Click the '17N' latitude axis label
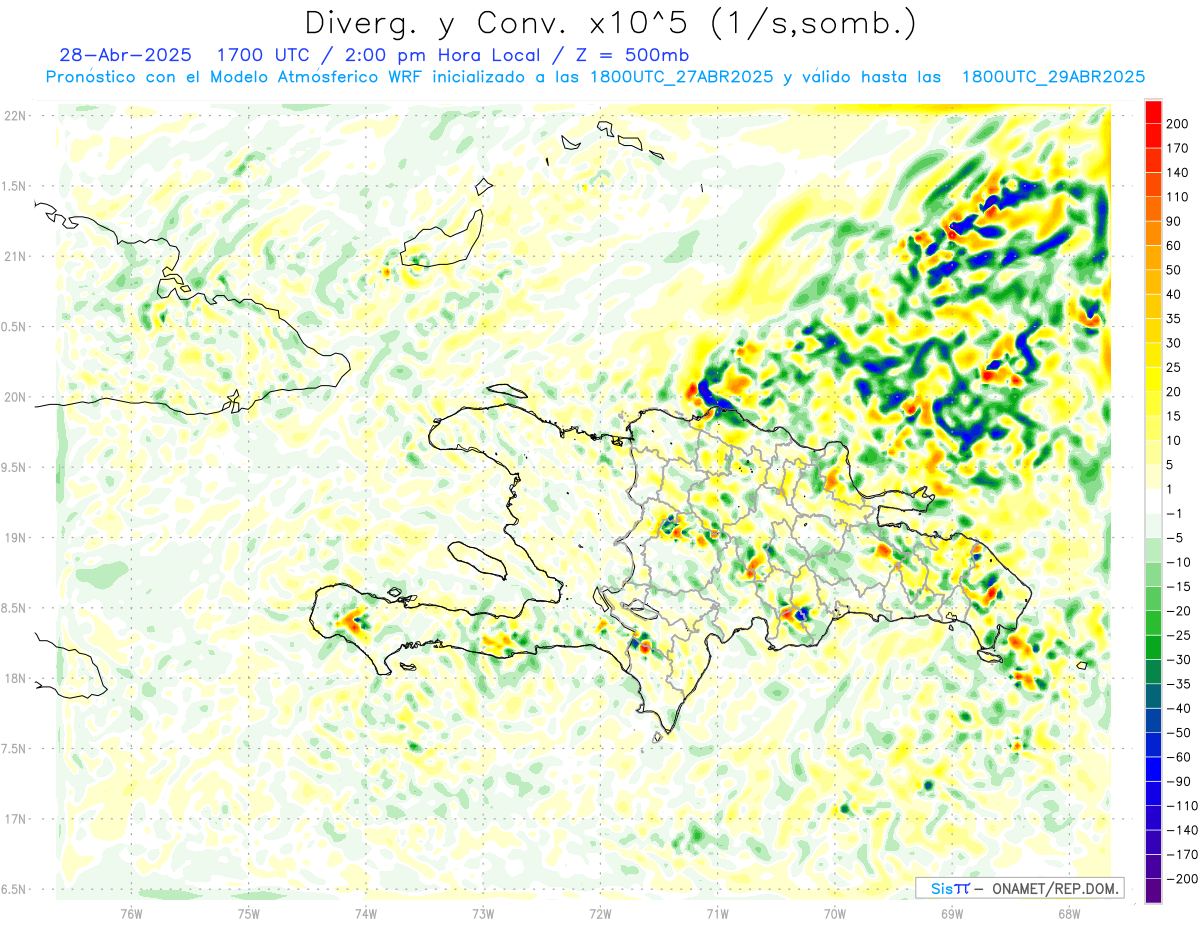The height and width of the screenshot is (927, 1200). click(x=15, y=819)
